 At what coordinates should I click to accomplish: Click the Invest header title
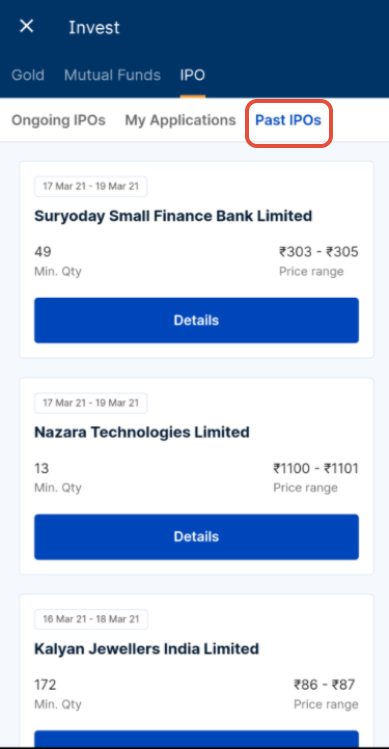click(94, 27)
